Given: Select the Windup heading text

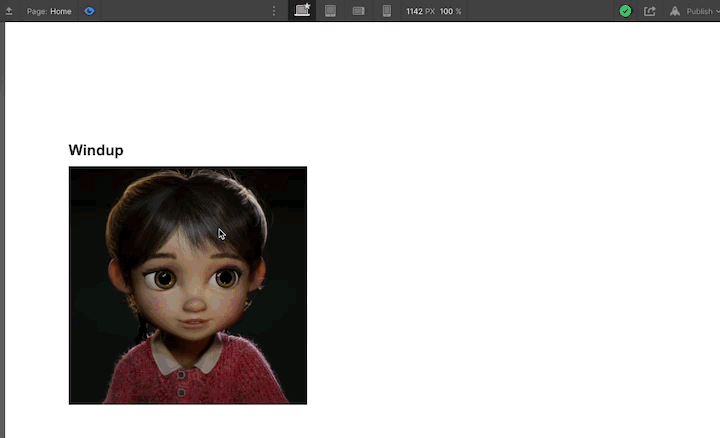Looking at the screenshot, I should [96, 150].
